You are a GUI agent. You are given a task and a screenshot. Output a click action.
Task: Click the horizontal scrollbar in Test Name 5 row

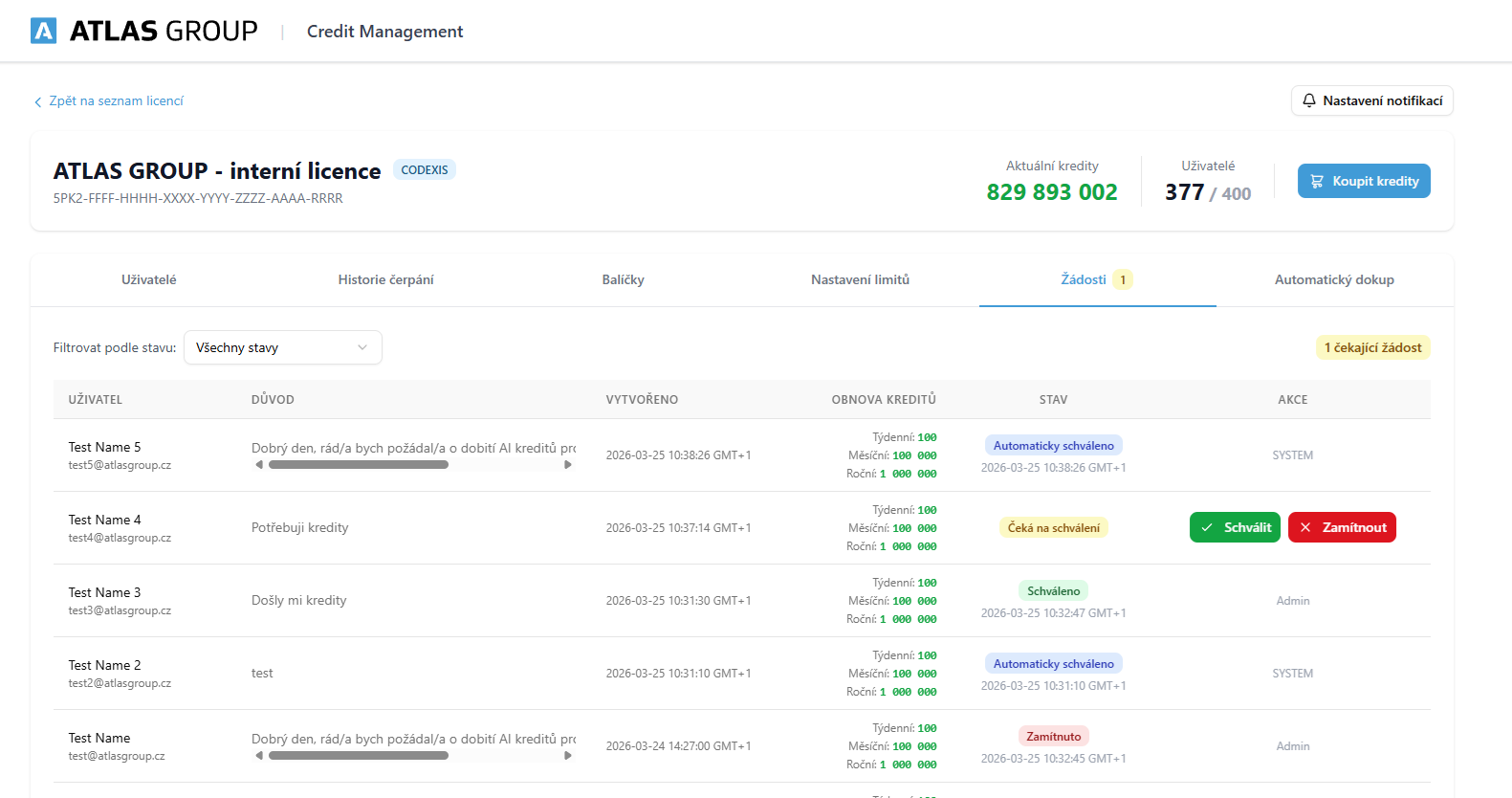coord(359,465)
